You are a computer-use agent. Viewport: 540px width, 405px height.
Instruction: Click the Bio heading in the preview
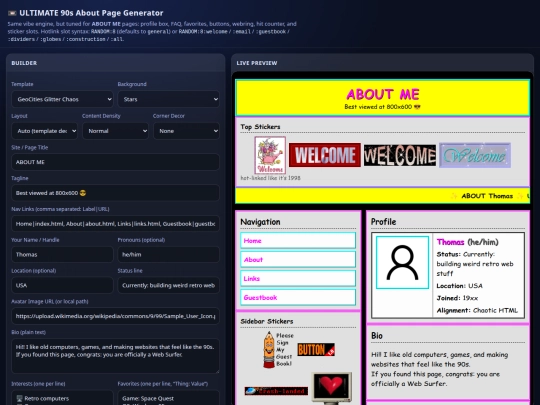click(x=377, y=336)
